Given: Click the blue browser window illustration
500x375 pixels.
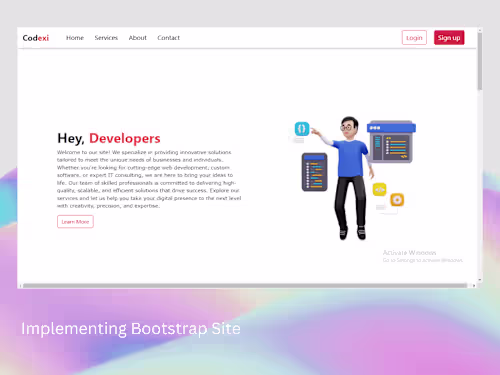Looking at the screenshot, I should point(391,142).
